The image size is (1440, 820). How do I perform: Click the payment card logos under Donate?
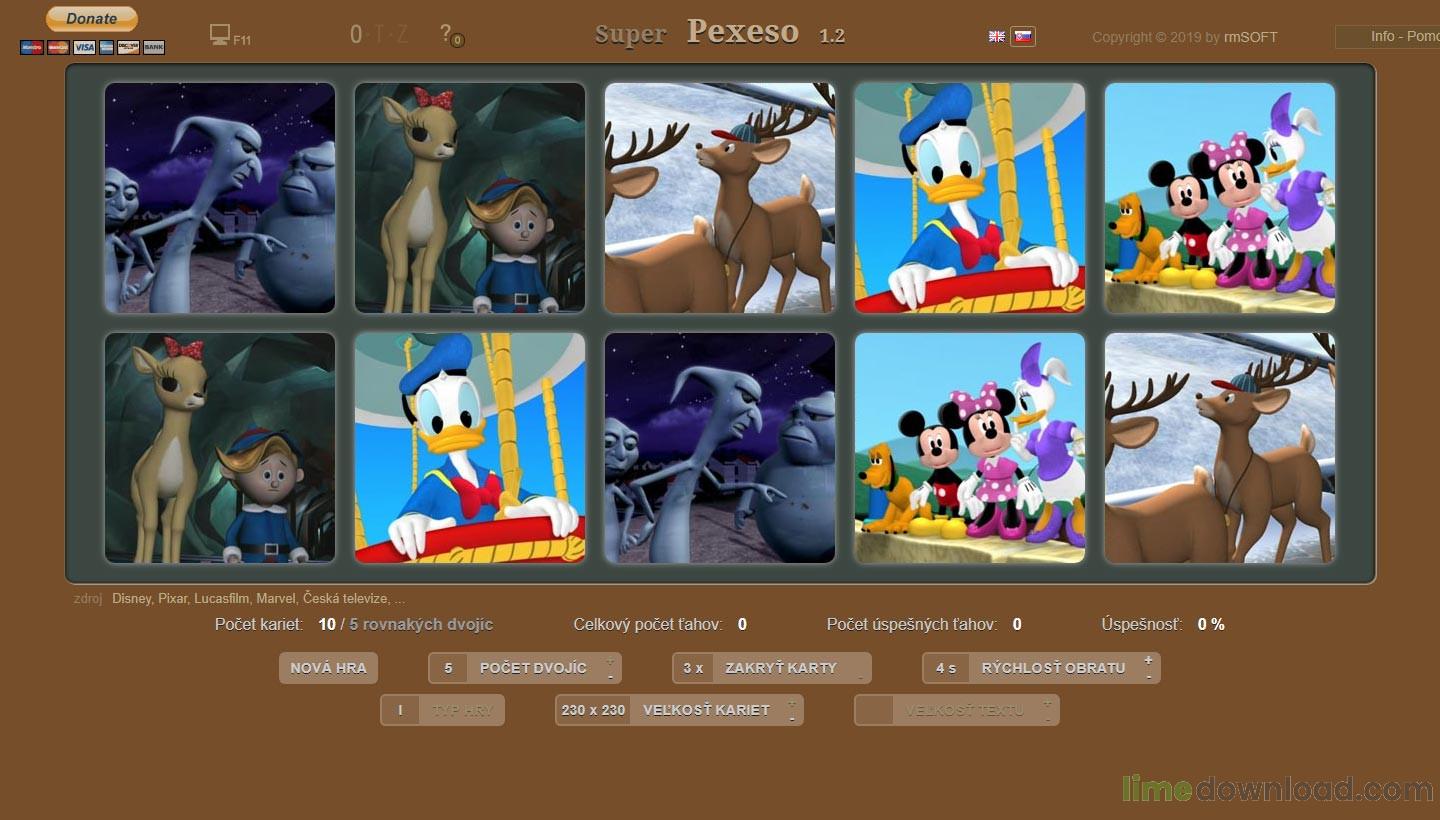click(x=92, y=47)
